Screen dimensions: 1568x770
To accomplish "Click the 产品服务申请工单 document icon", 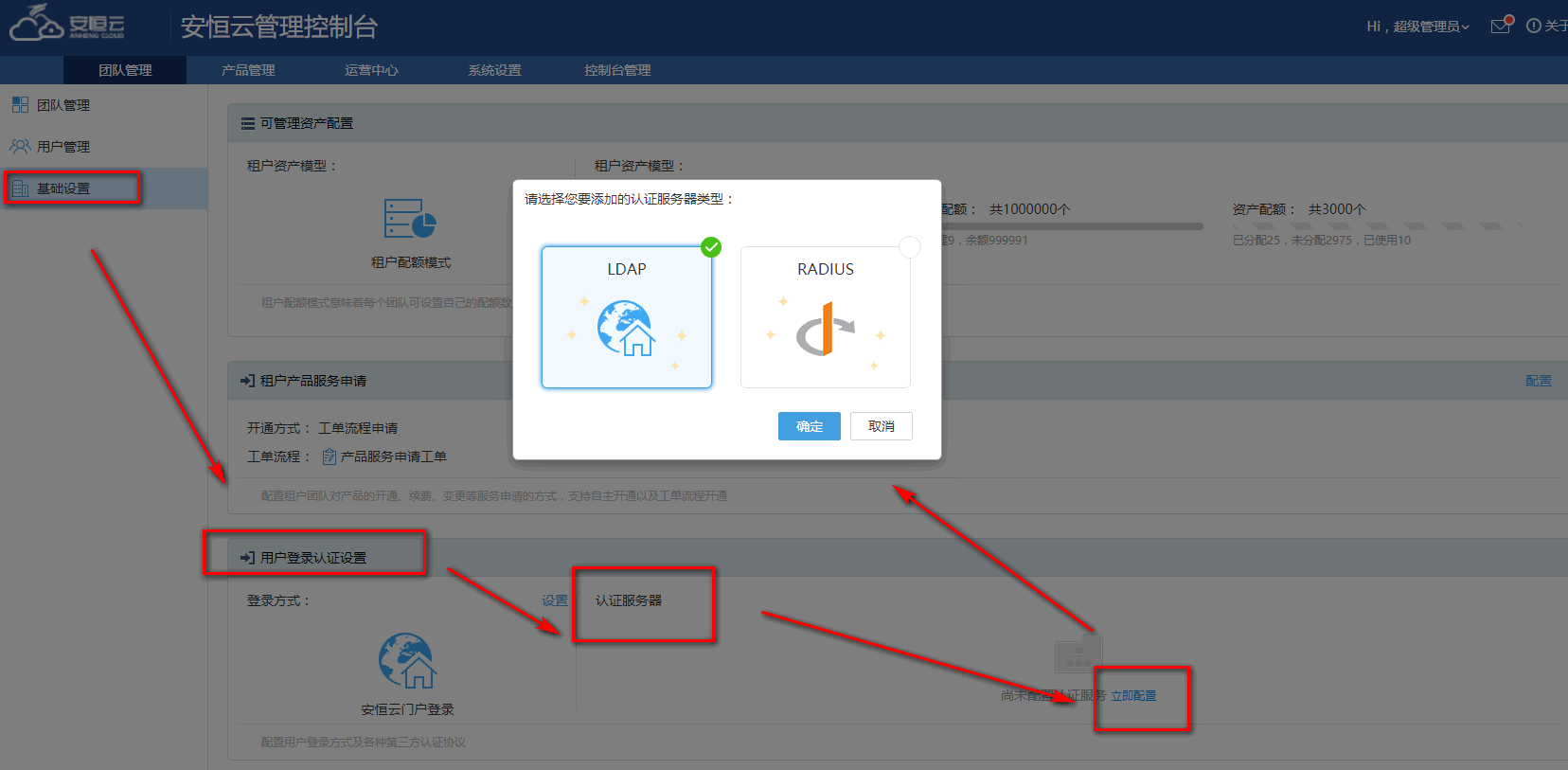I will (x=330, y=457).
